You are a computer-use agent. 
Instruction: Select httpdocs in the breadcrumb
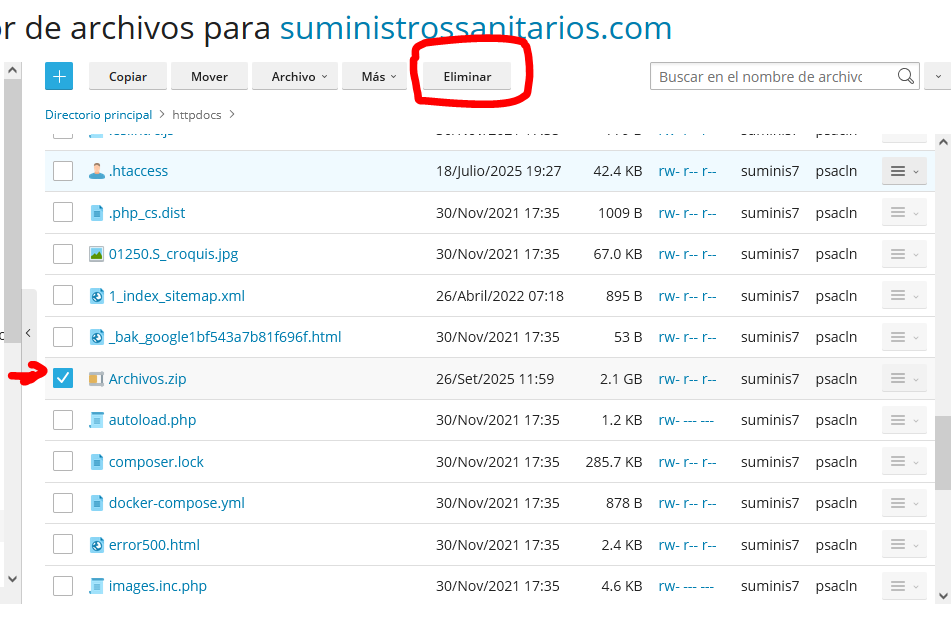click(197, 115)
